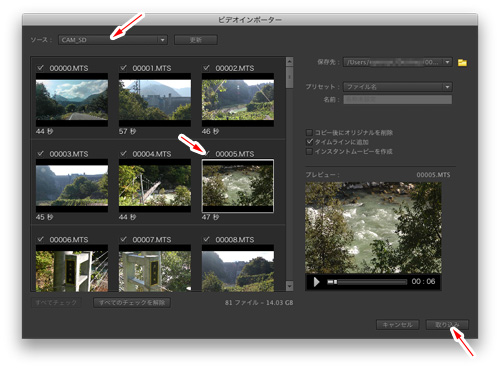This screenshot has width=500, height=369.
Task: Enable コピー後にオリジナルを削除 checkbox
Action: click(309, 132)
